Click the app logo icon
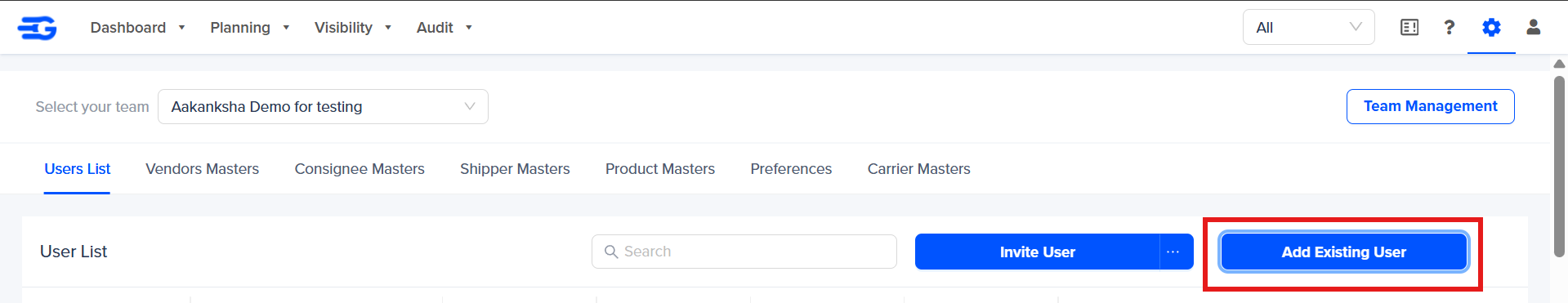Screen dimensions: 1568x303 38,28
